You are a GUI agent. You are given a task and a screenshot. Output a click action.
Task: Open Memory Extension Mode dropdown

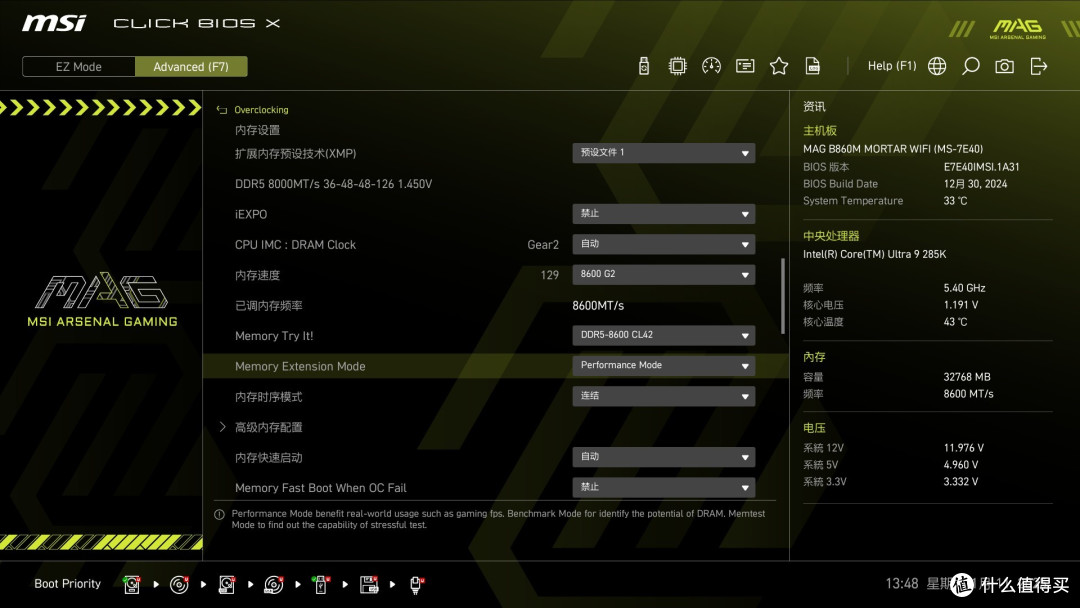pyautogui.click(x=663, y=366)
